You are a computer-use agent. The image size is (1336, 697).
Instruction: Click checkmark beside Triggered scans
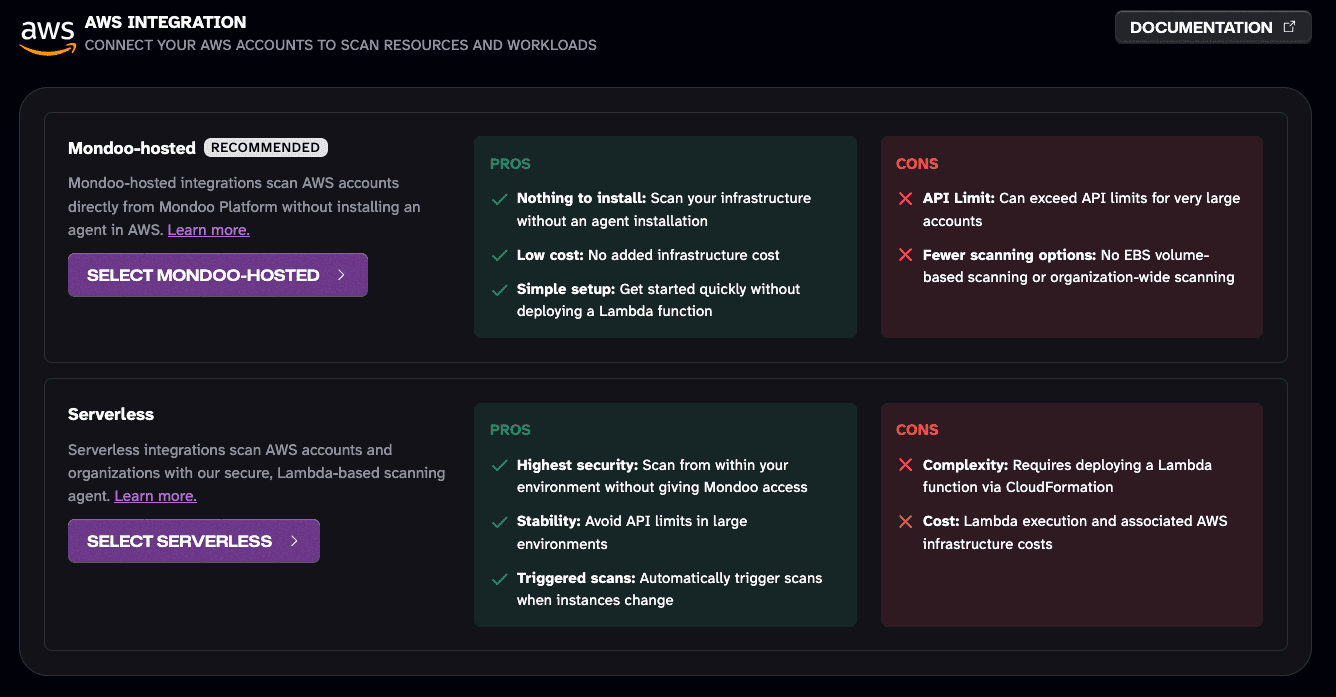pyautogui.click(x=499, y=579)
